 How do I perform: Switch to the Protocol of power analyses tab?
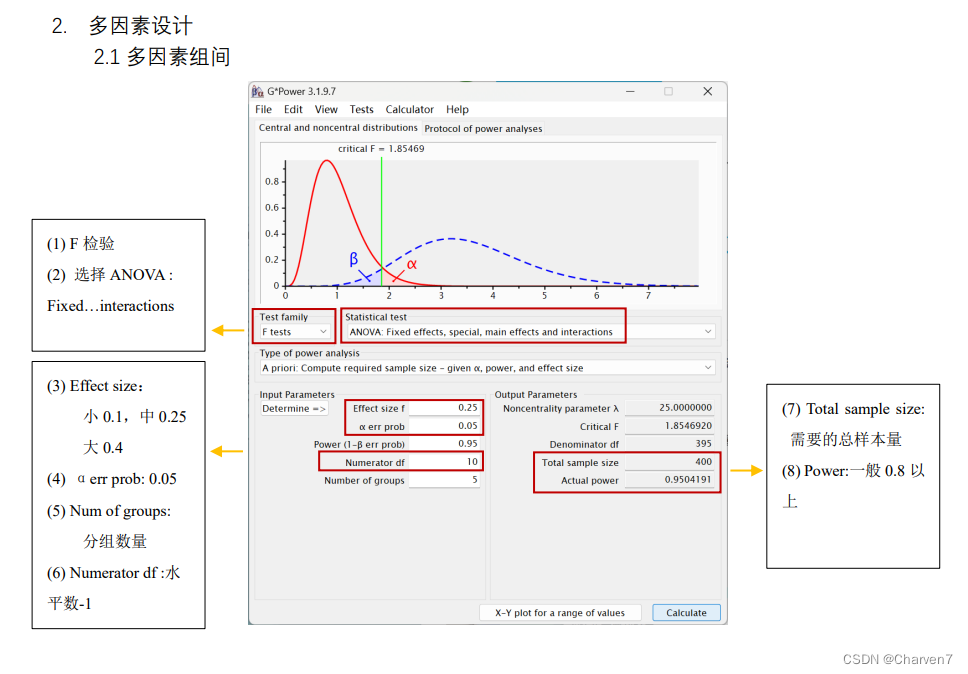point(484,128)
